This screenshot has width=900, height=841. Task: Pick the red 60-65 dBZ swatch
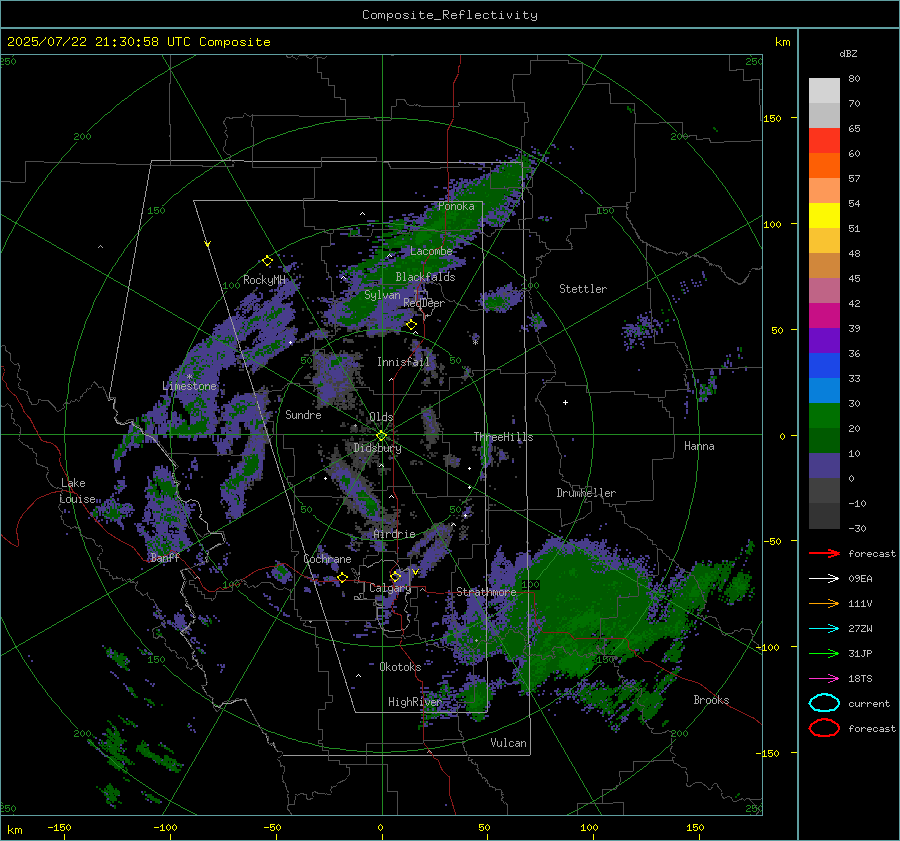pyautogui.click(x=824, y=141)
